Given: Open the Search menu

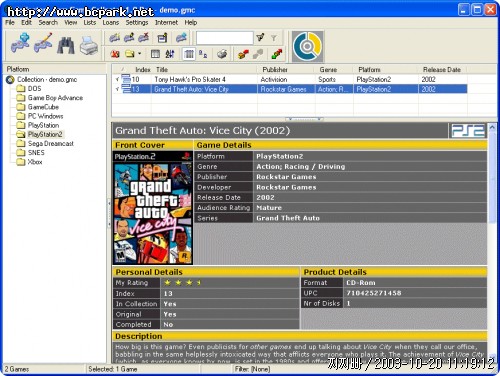Looking at the screenshot, I should click(48, 23).
